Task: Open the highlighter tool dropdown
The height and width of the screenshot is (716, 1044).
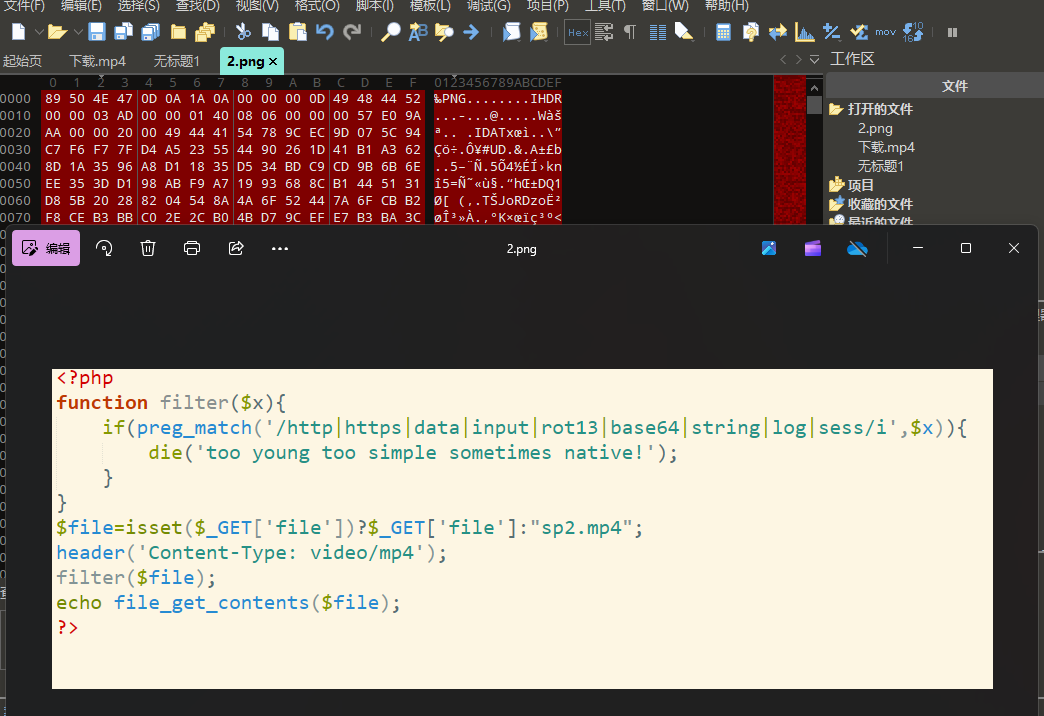Action: [x=684, y=31]
